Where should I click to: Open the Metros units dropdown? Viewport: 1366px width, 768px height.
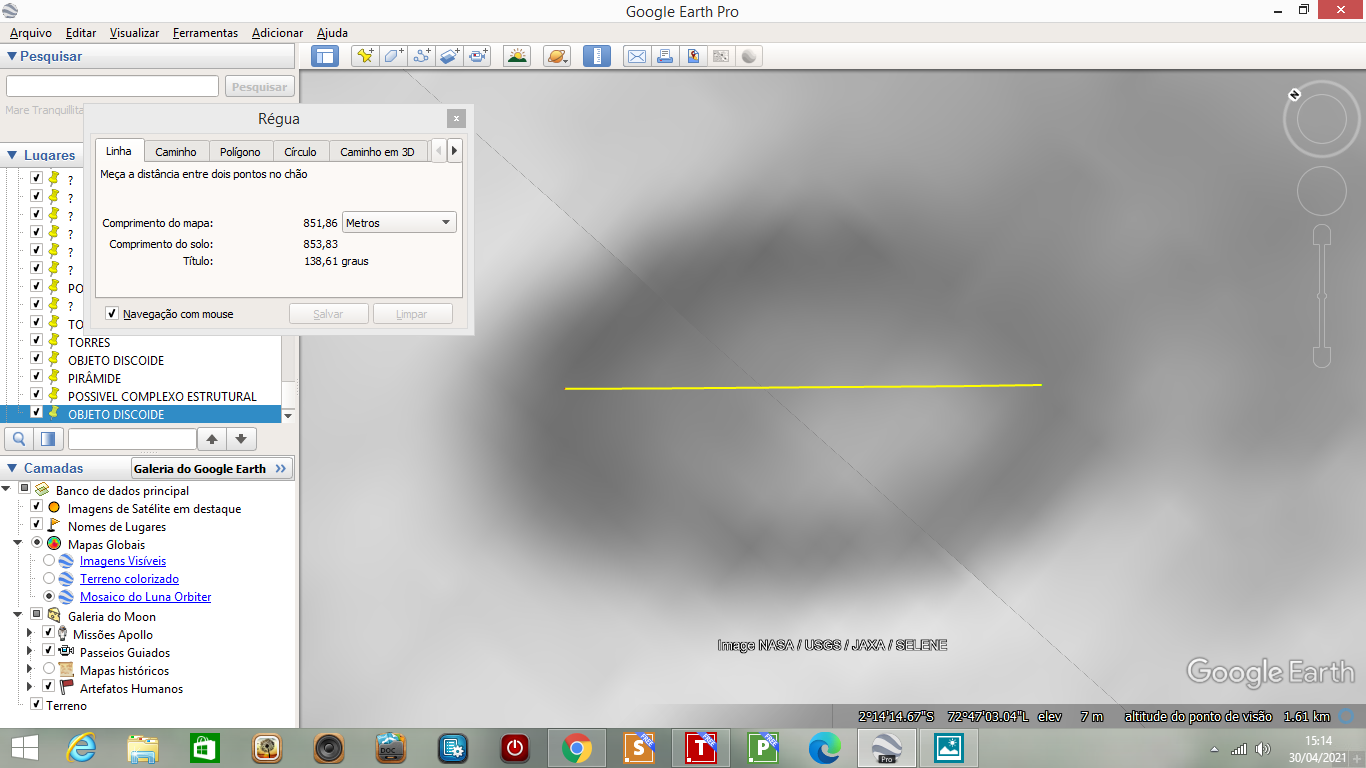[399, 223]
